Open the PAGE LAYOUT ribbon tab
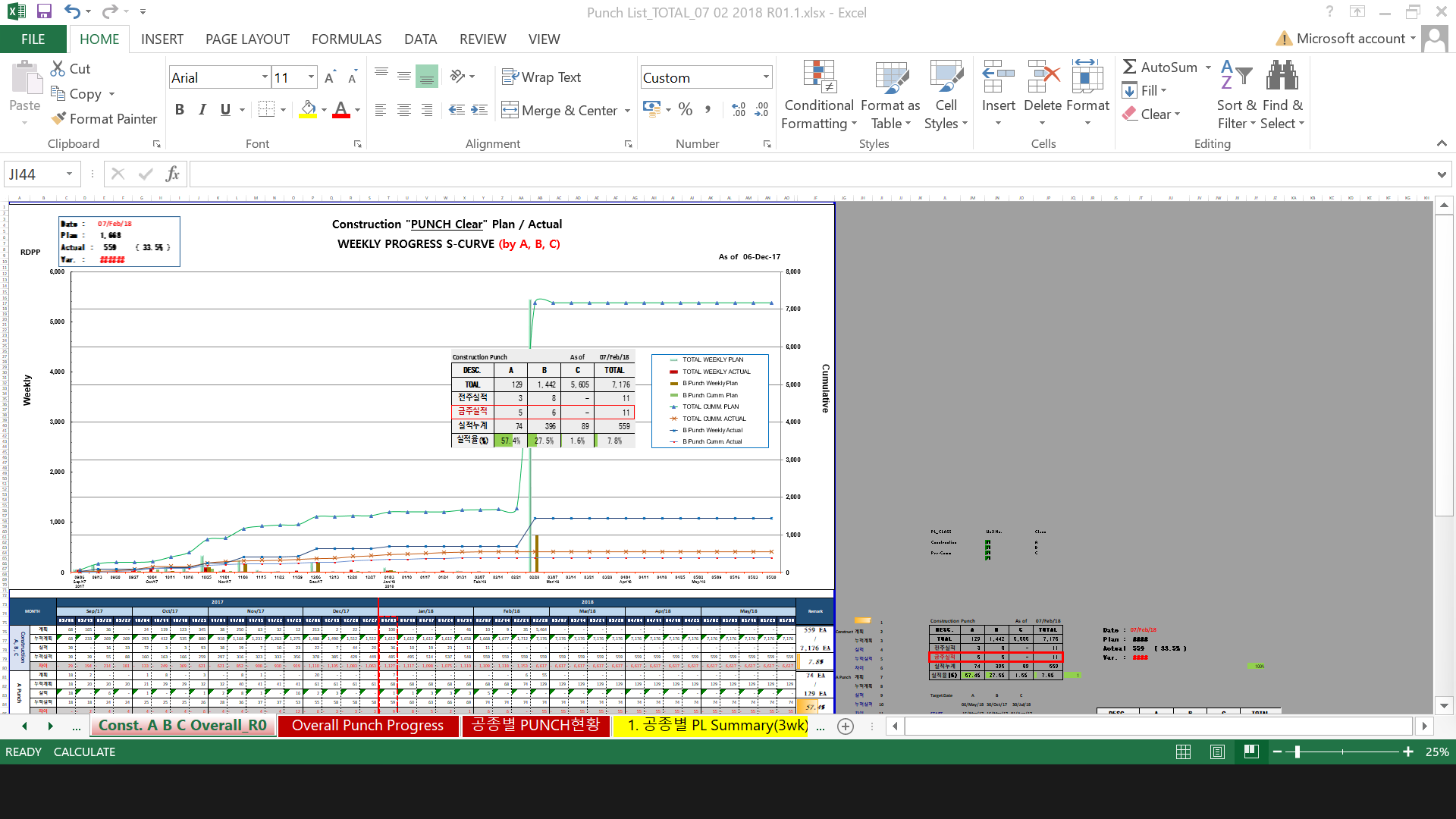 pyautogui.click(x=247, y=39)
